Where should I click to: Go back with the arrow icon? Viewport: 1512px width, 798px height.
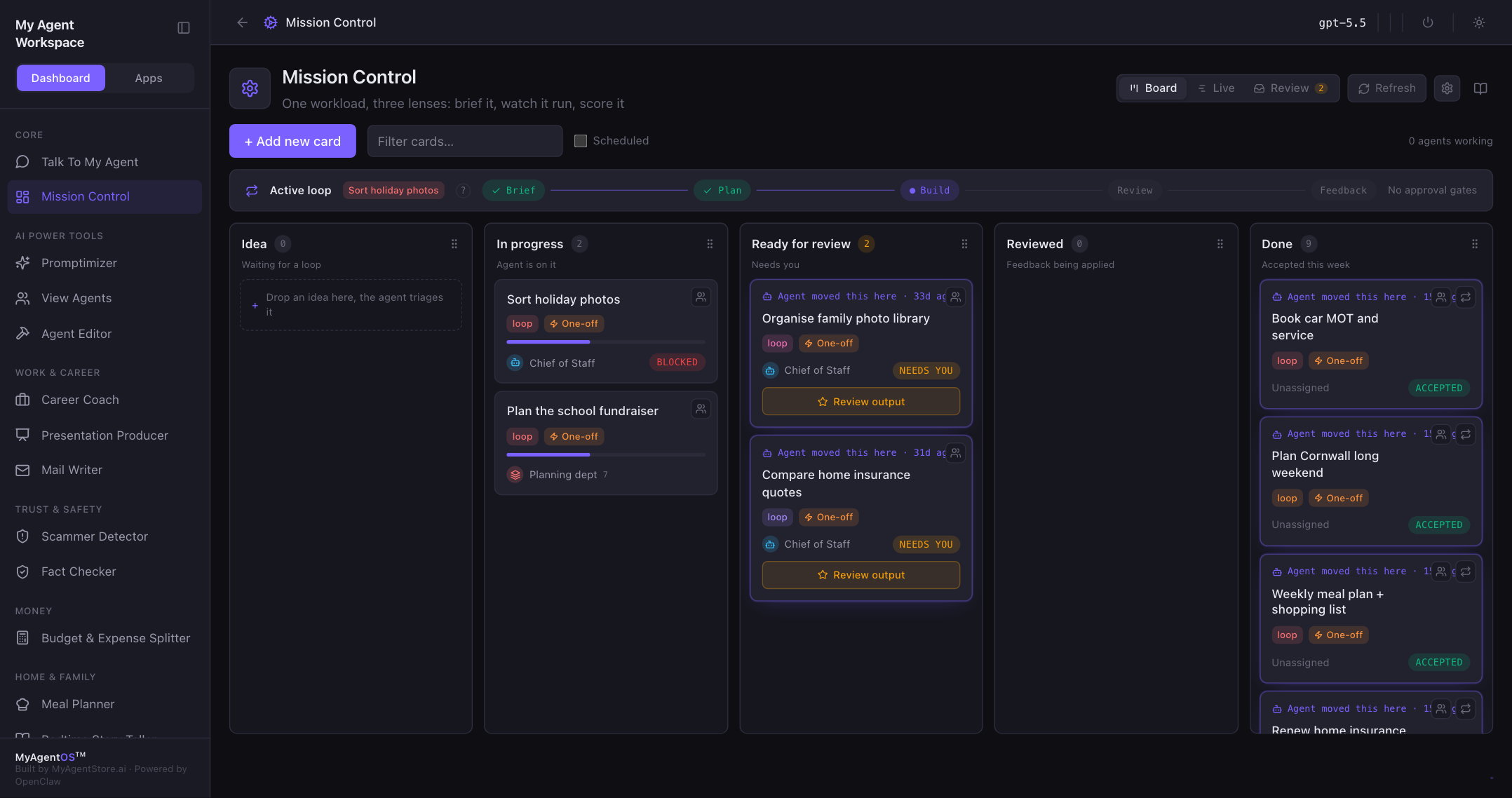pos(243,22)
